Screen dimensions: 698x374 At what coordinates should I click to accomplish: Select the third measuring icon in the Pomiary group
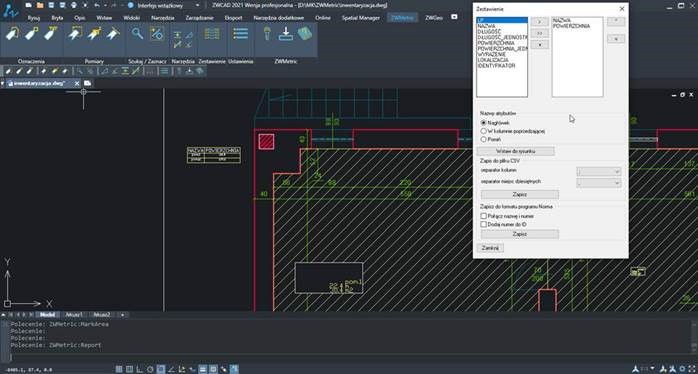pyautogui.click(x=113, y=34)
